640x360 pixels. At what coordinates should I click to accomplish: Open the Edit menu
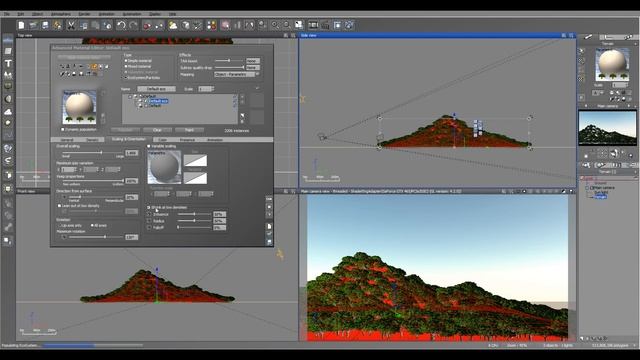[20, 14]
